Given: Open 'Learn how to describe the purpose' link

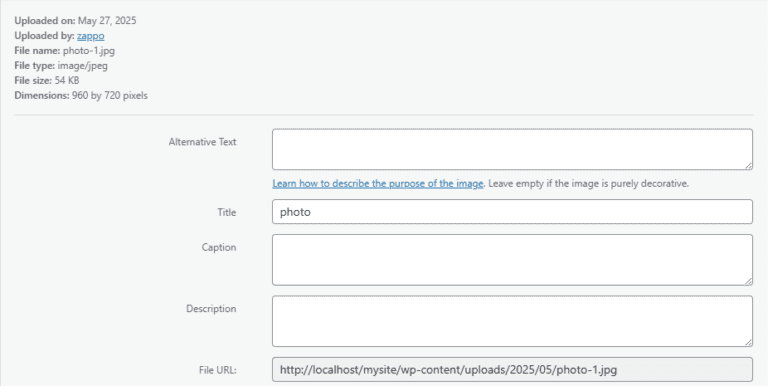Looking at the screenshot, I should 378,184.
